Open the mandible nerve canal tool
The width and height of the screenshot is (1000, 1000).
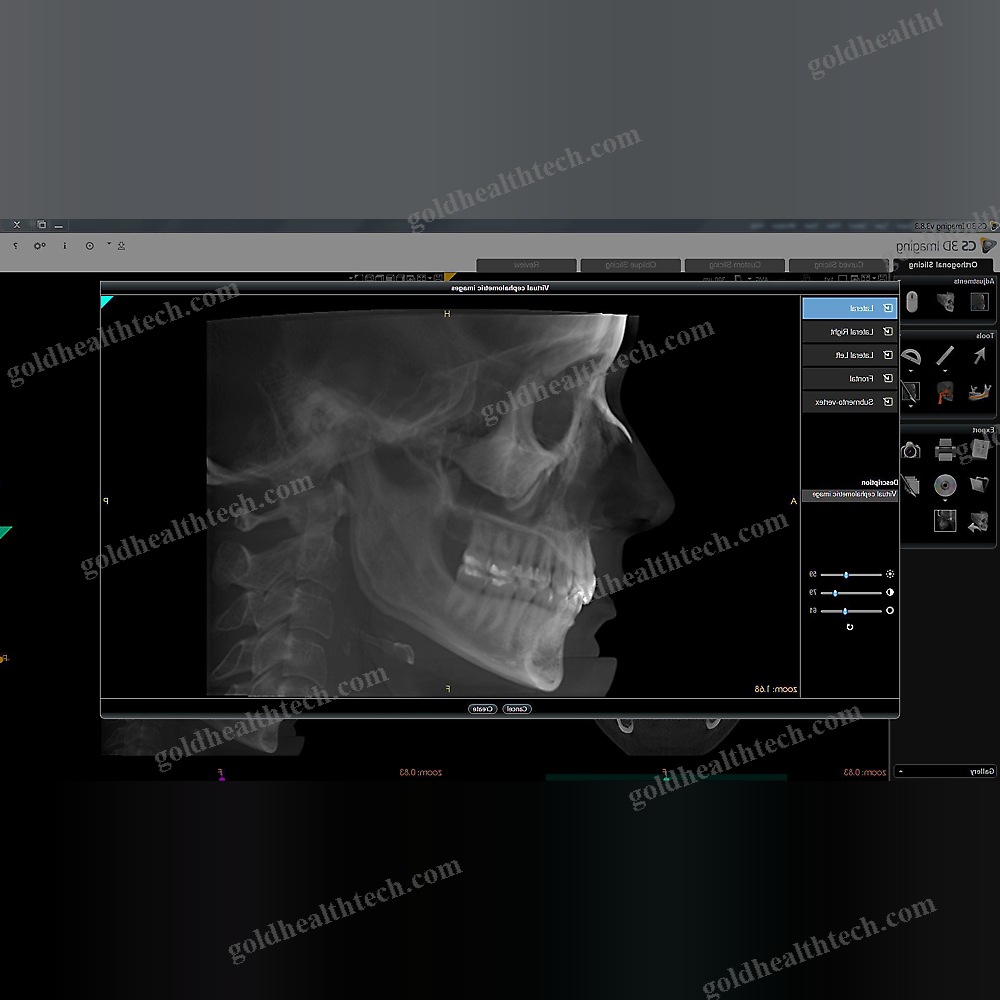(979, 392)
